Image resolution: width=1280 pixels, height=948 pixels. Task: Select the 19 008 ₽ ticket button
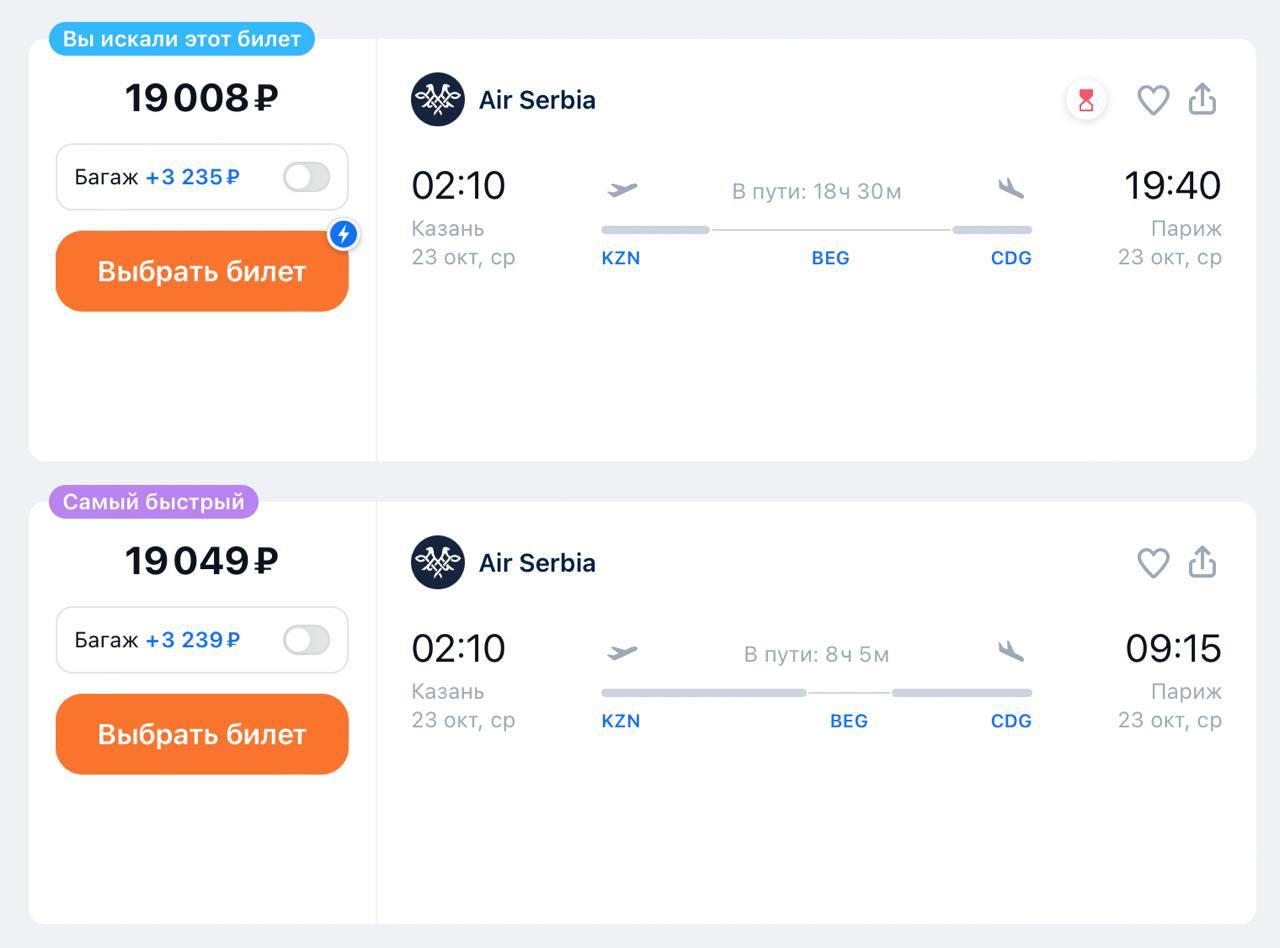point(202,271)
